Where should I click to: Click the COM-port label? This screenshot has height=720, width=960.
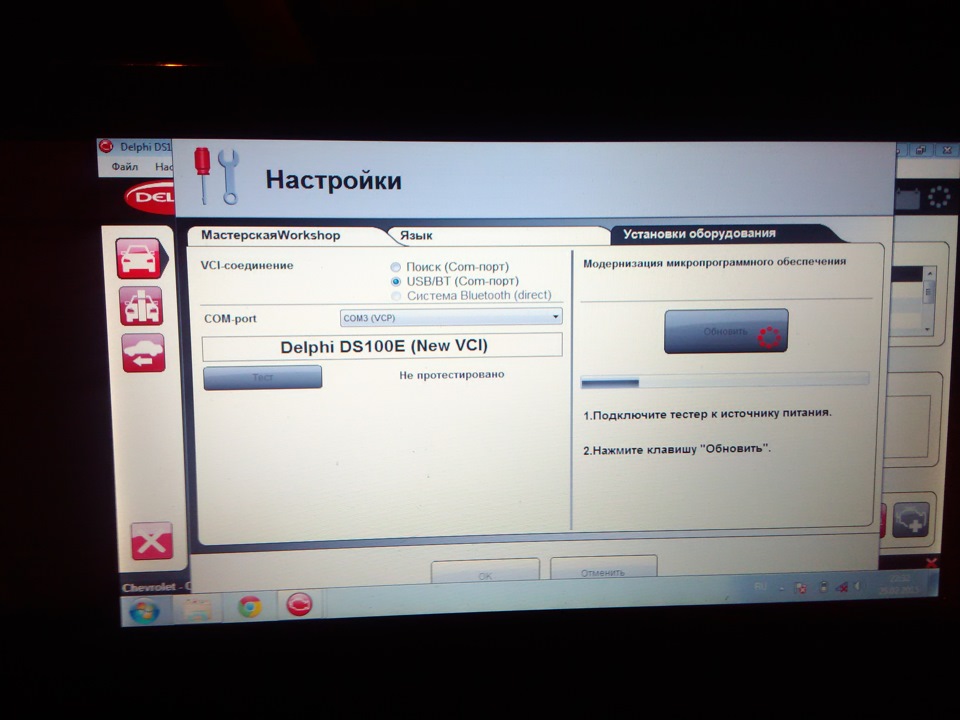click(230, 318)
